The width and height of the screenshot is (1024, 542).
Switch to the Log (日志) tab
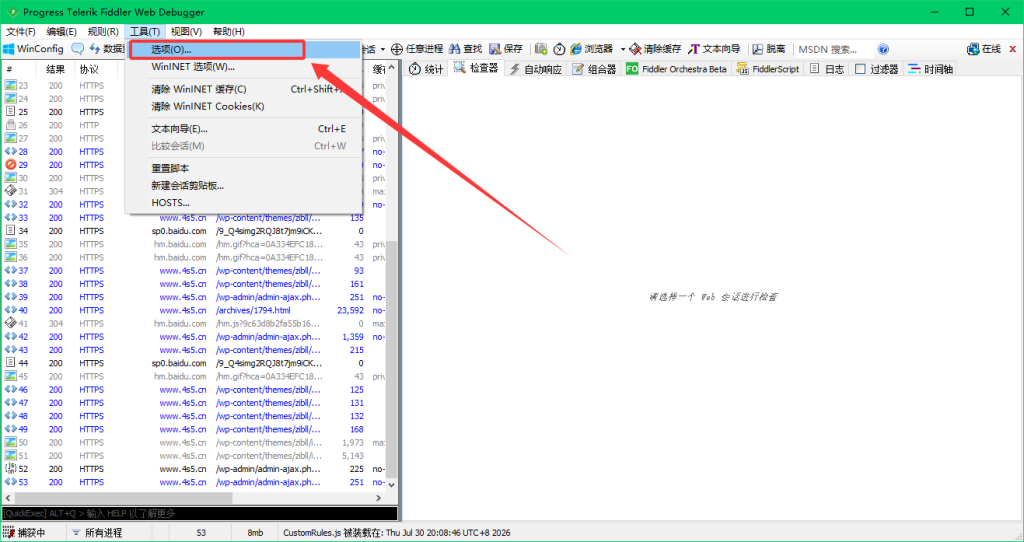[827, 69]
